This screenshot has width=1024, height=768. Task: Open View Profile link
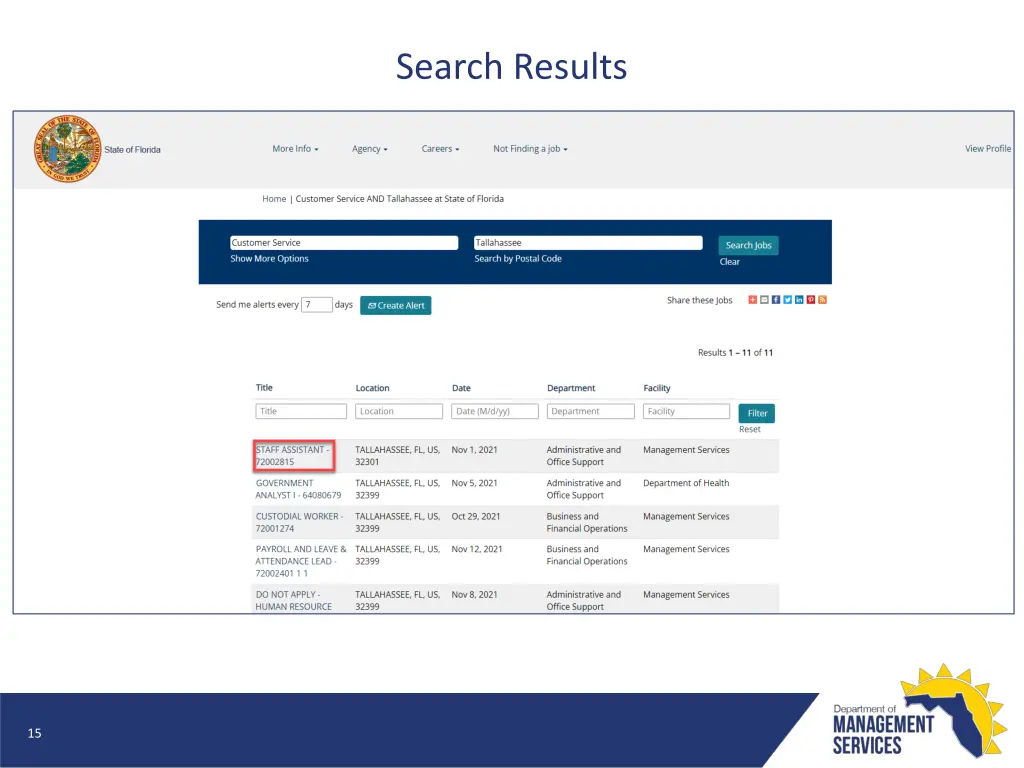[x=987, y=149]
